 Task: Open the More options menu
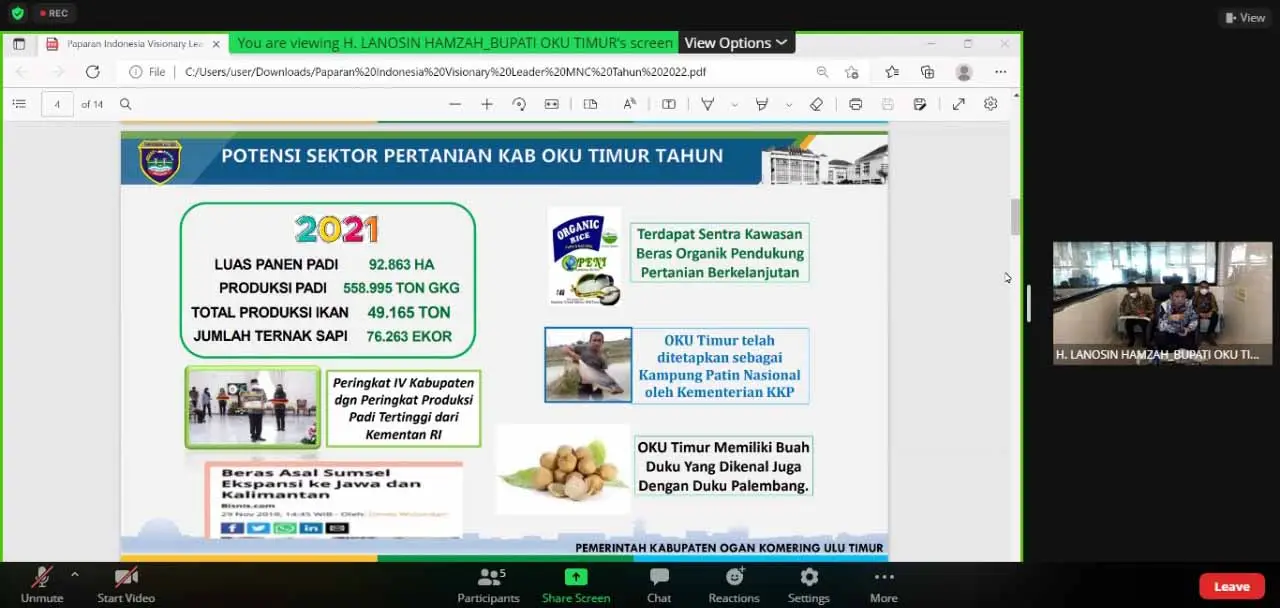click(x=883, y=584)
